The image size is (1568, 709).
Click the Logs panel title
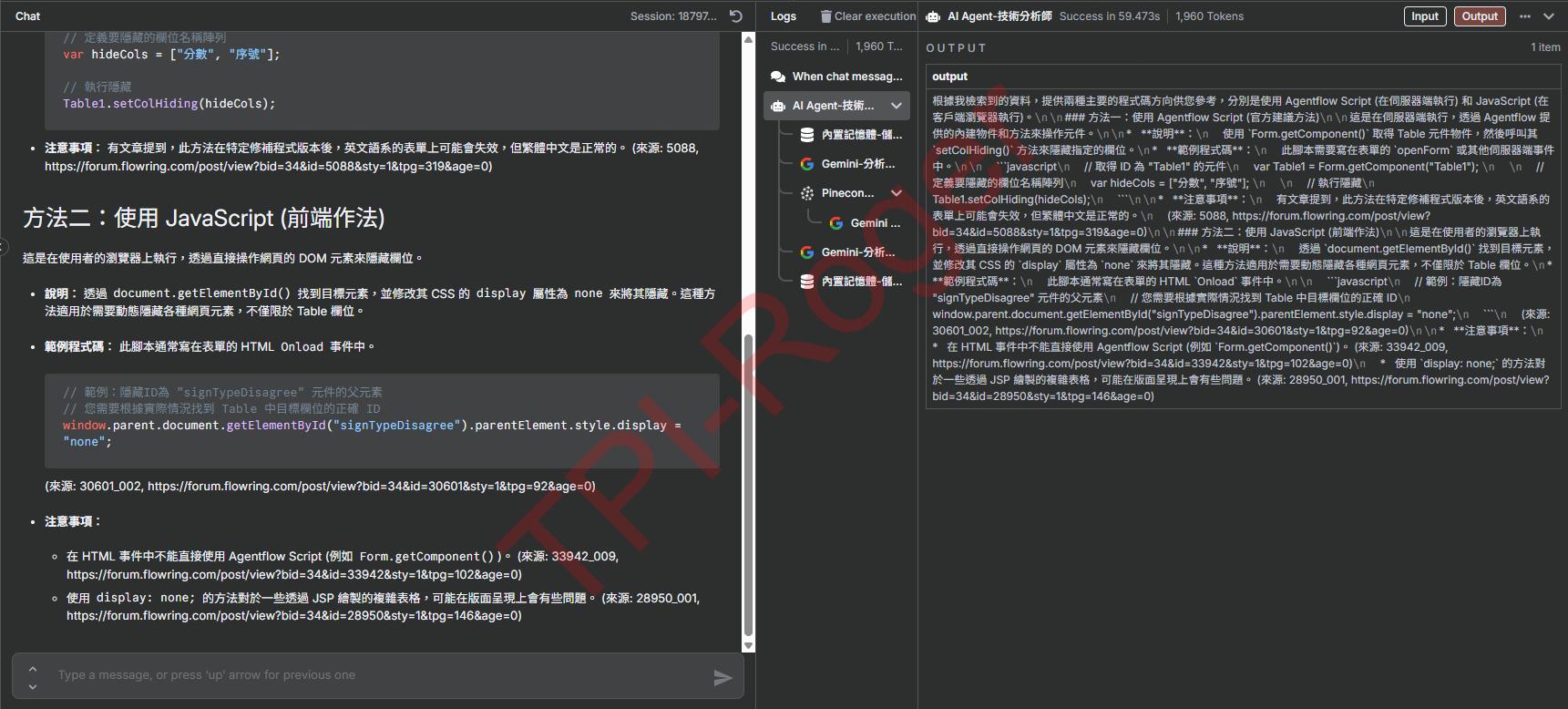(783, 16)
